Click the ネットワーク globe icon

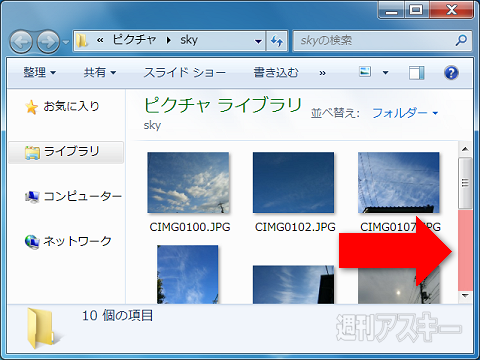tap(32, 242)
